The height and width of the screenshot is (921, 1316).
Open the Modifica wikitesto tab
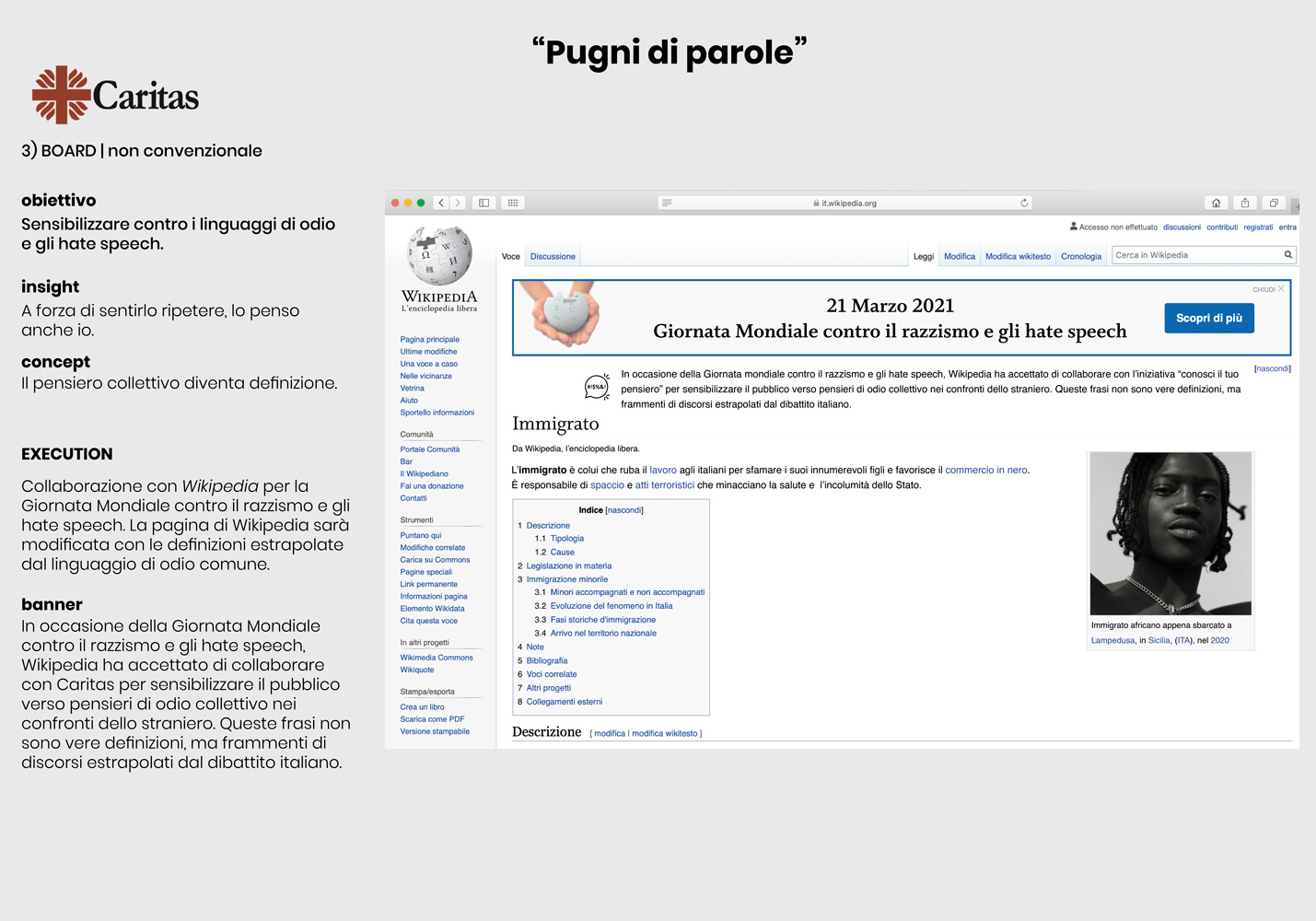(x=1018, y=257)
